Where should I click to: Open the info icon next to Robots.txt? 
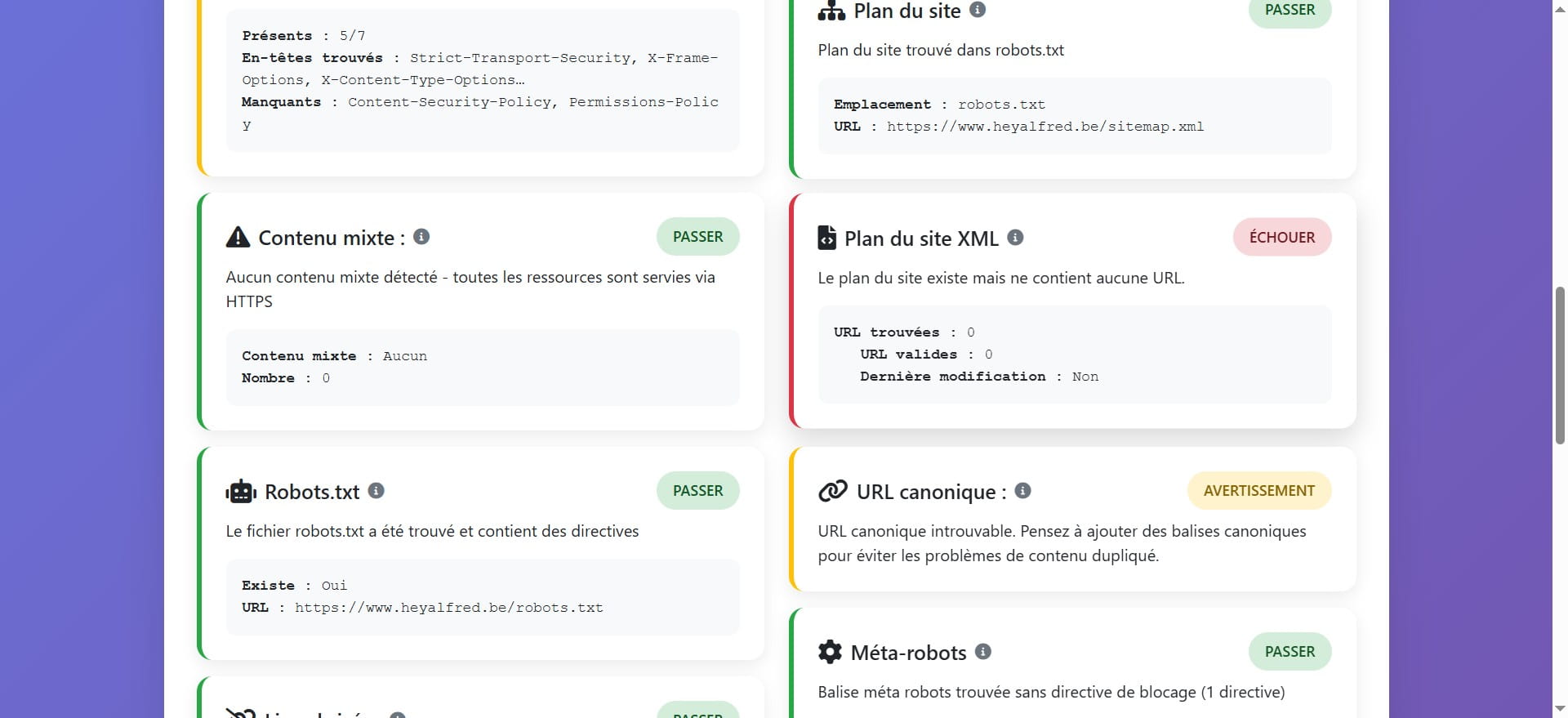(376, 491)
